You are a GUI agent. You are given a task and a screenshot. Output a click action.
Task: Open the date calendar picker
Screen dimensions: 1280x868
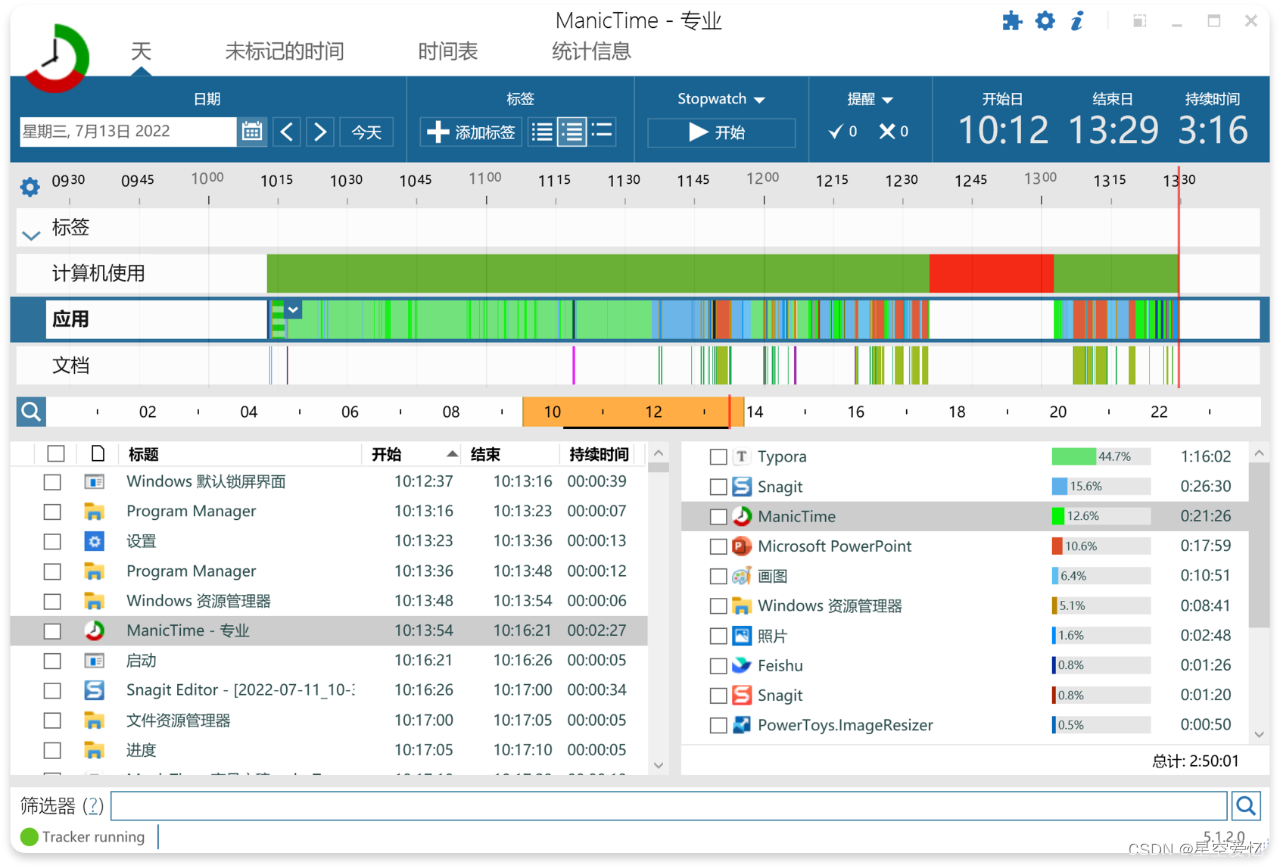click(252, 131)
